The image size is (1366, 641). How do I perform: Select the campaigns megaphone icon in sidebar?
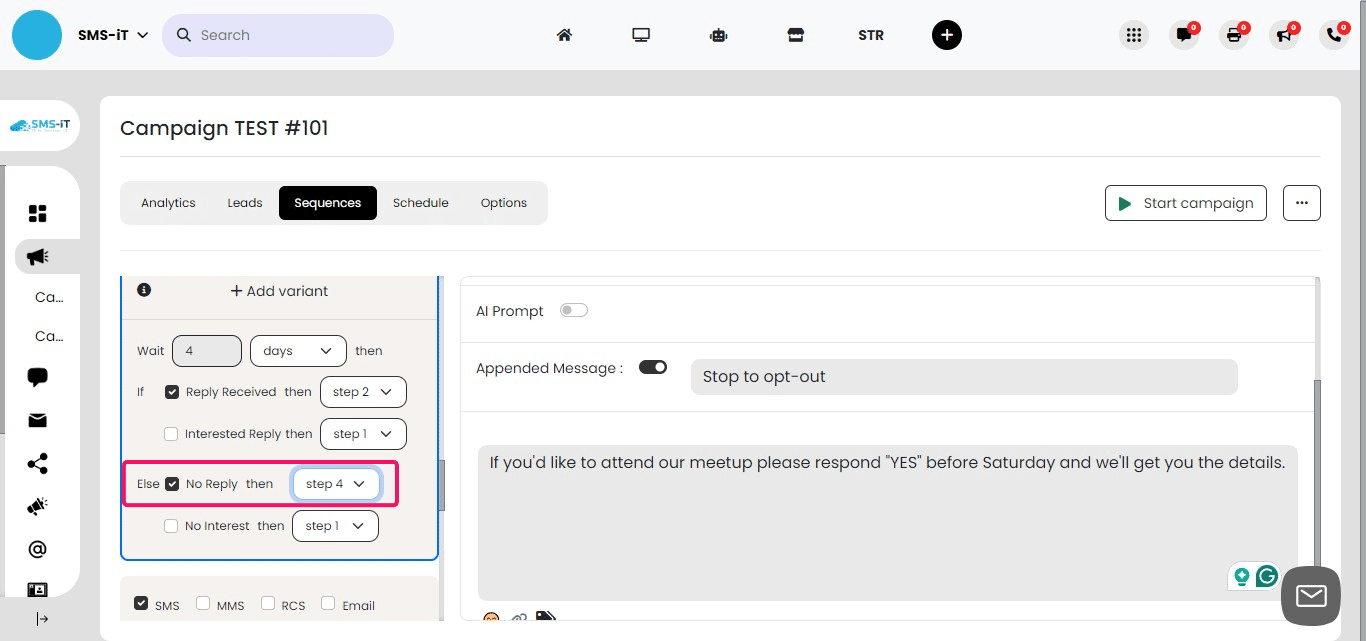(37, 256)
